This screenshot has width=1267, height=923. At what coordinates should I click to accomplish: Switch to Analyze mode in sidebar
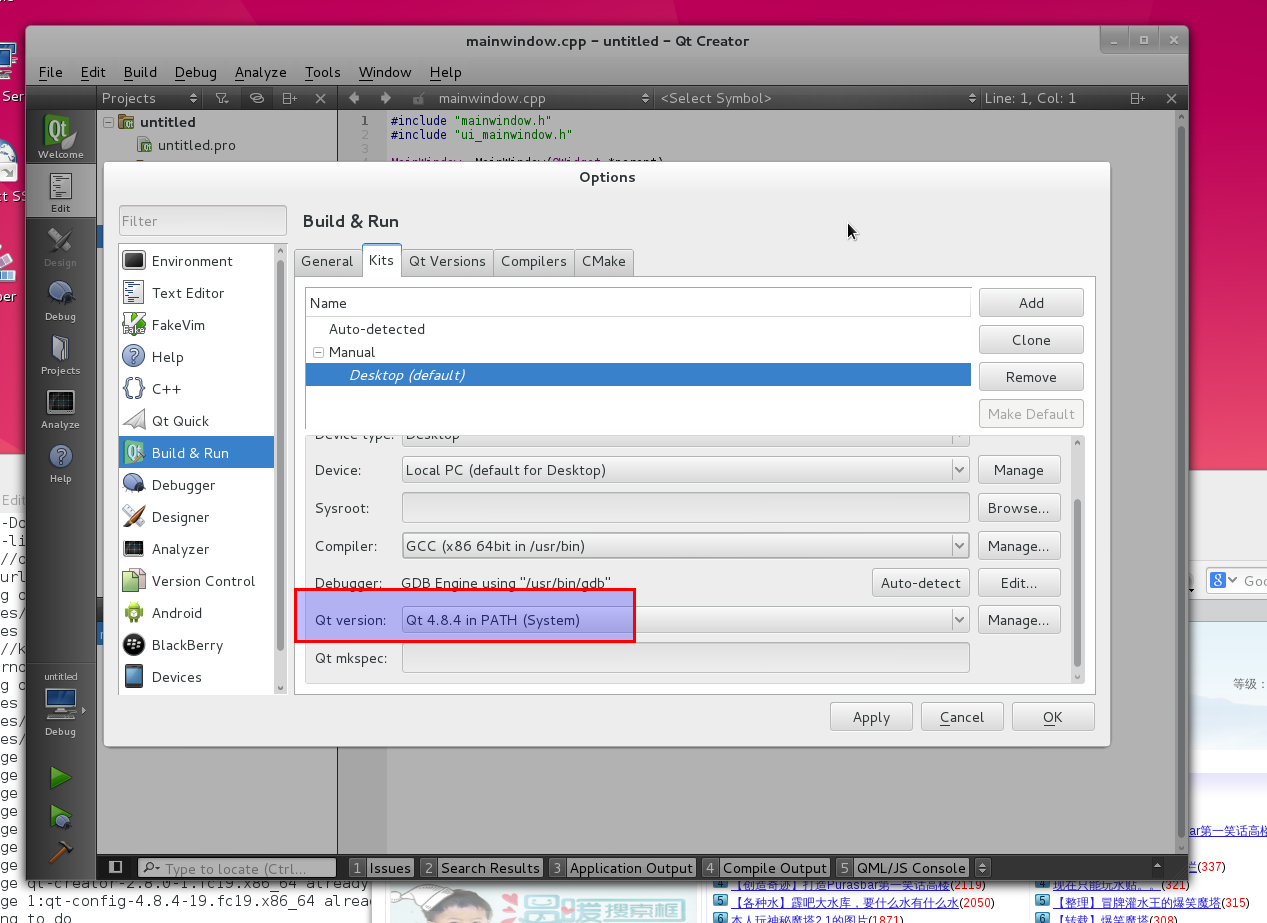coord(60,408)
